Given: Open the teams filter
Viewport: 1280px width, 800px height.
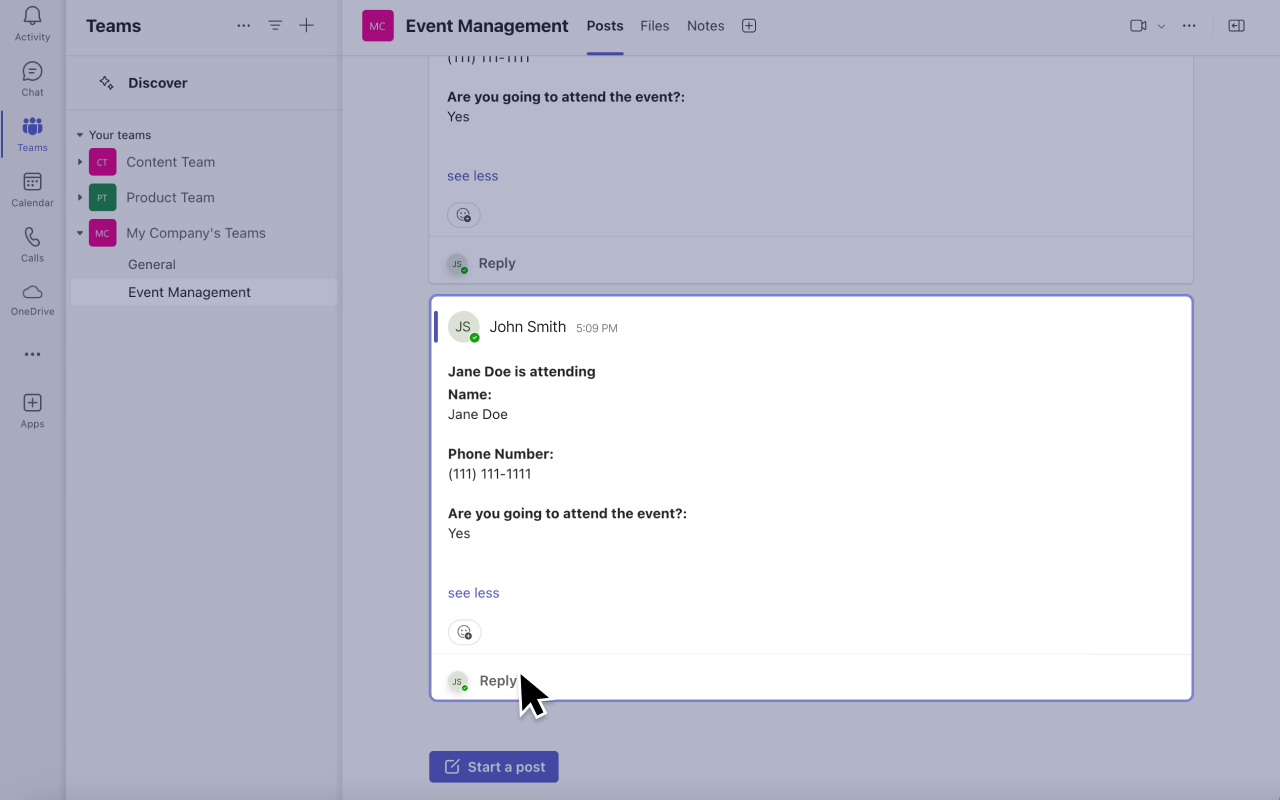Looking at the screenshot, I should pyautogui.click(x=275, y=25).
